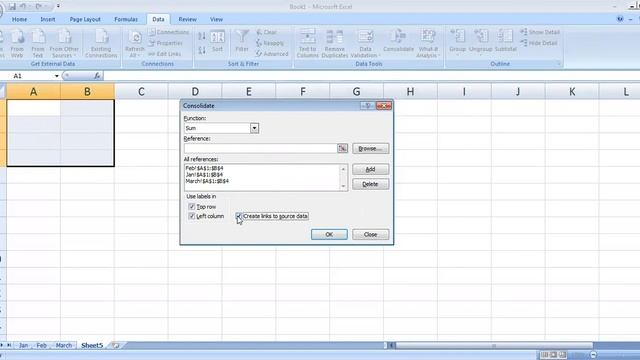The height and width of the screenshot is (360, 640).
Task: Click the Browse... button
Action: (x=370, y=149)
